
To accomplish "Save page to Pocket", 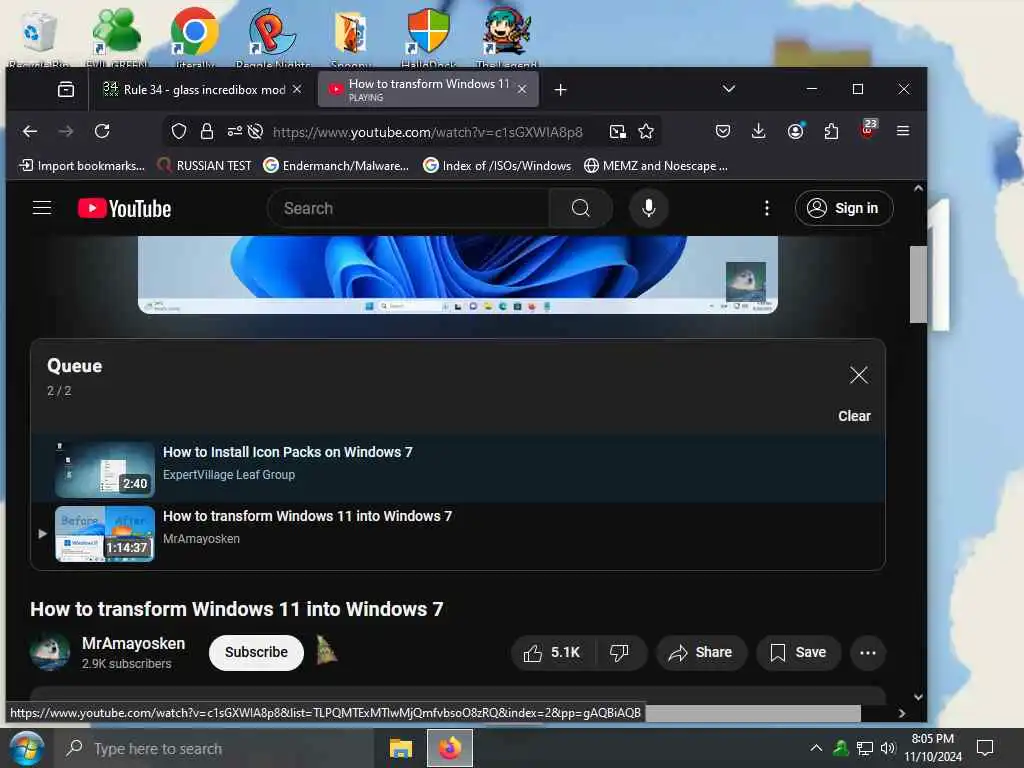I will [x=722, y=131].
